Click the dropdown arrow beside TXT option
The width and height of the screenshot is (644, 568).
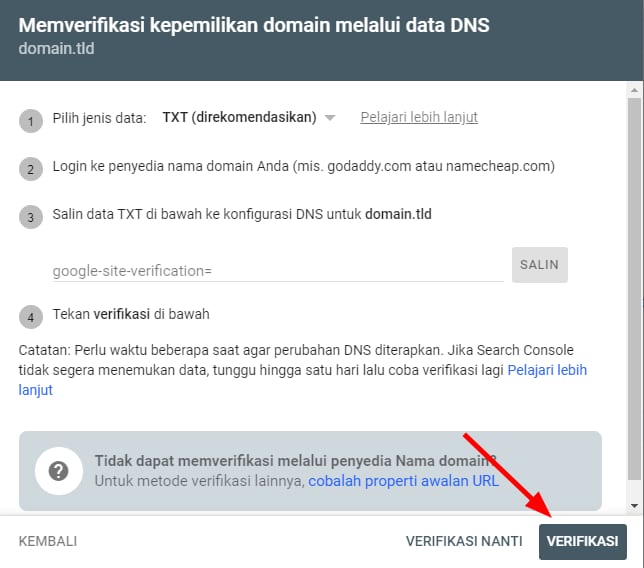point(330,118)
